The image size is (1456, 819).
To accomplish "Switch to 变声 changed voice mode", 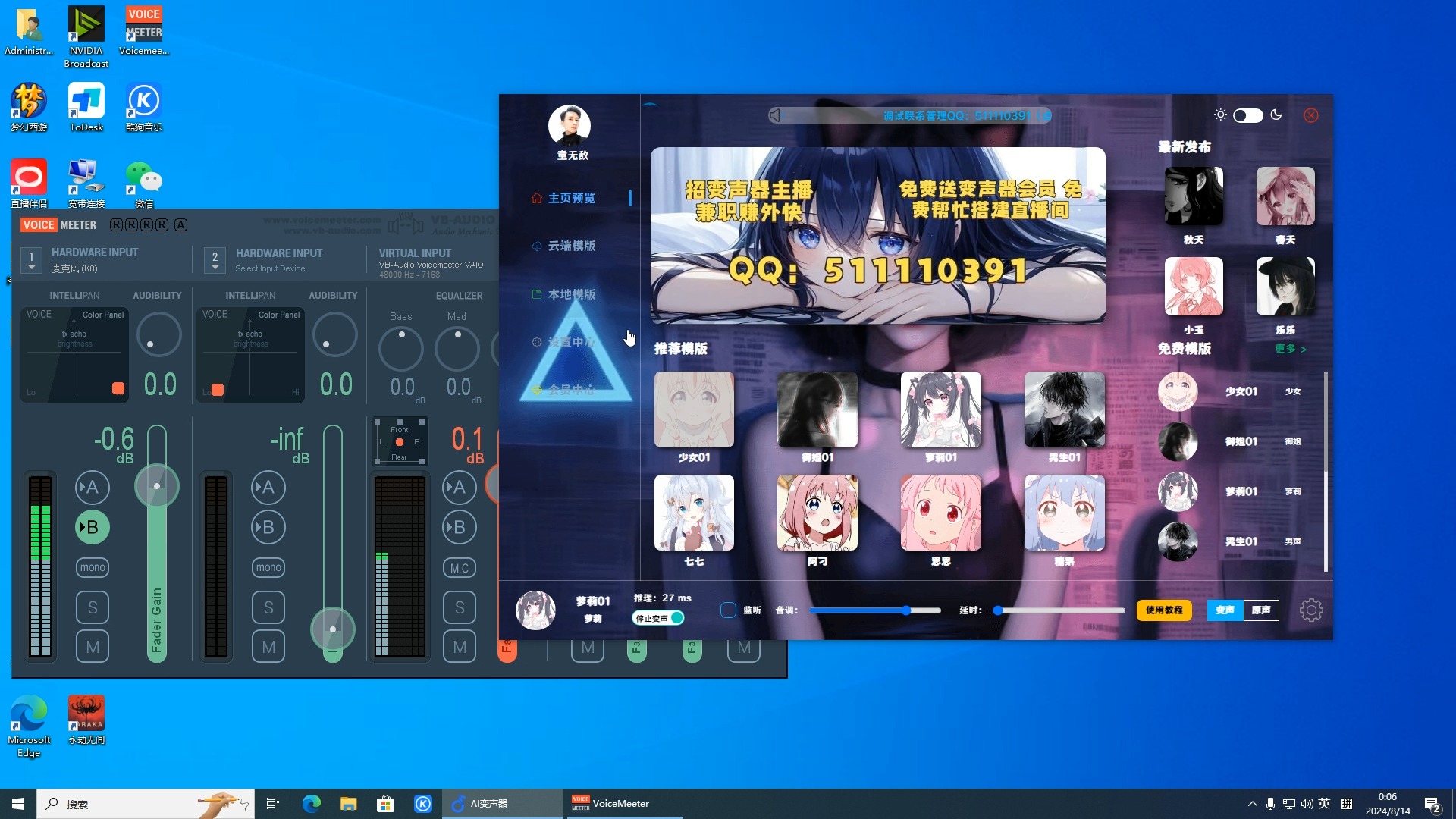I will coord(1225,610).
